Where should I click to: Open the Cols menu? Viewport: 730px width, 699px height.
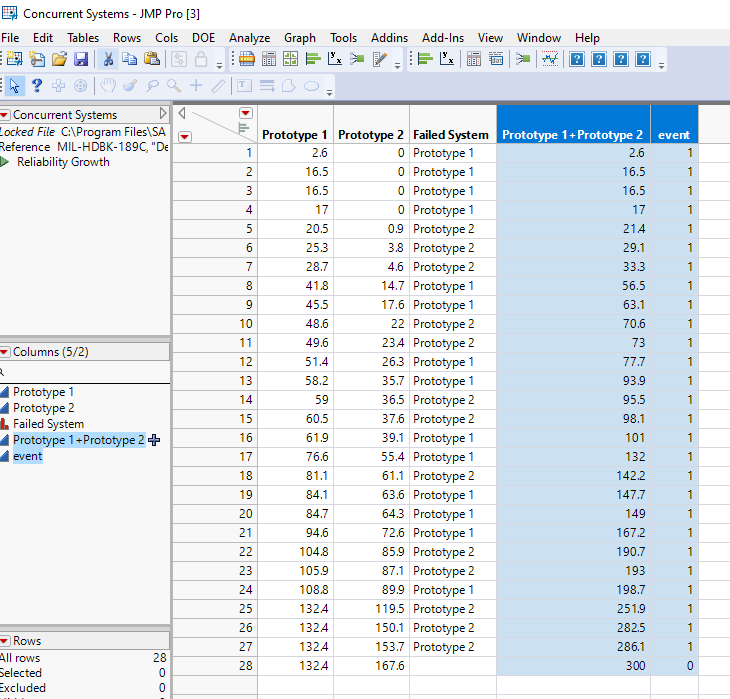pos(167,38)
